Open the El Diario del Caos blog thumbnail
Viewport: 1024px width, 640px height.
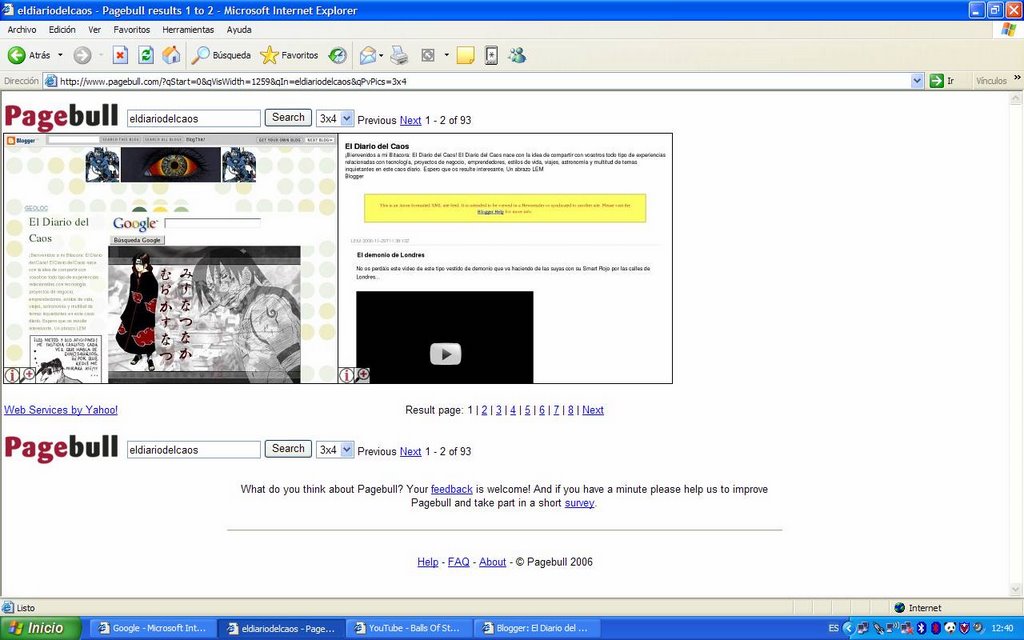point(170,259)
